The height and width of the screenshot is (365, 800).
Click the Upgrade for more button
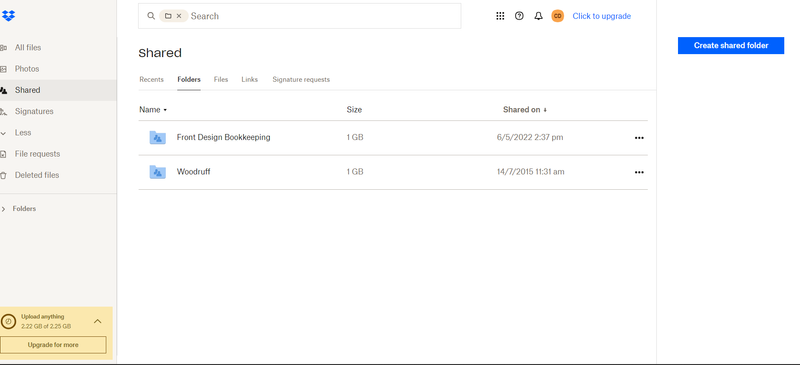53,345
